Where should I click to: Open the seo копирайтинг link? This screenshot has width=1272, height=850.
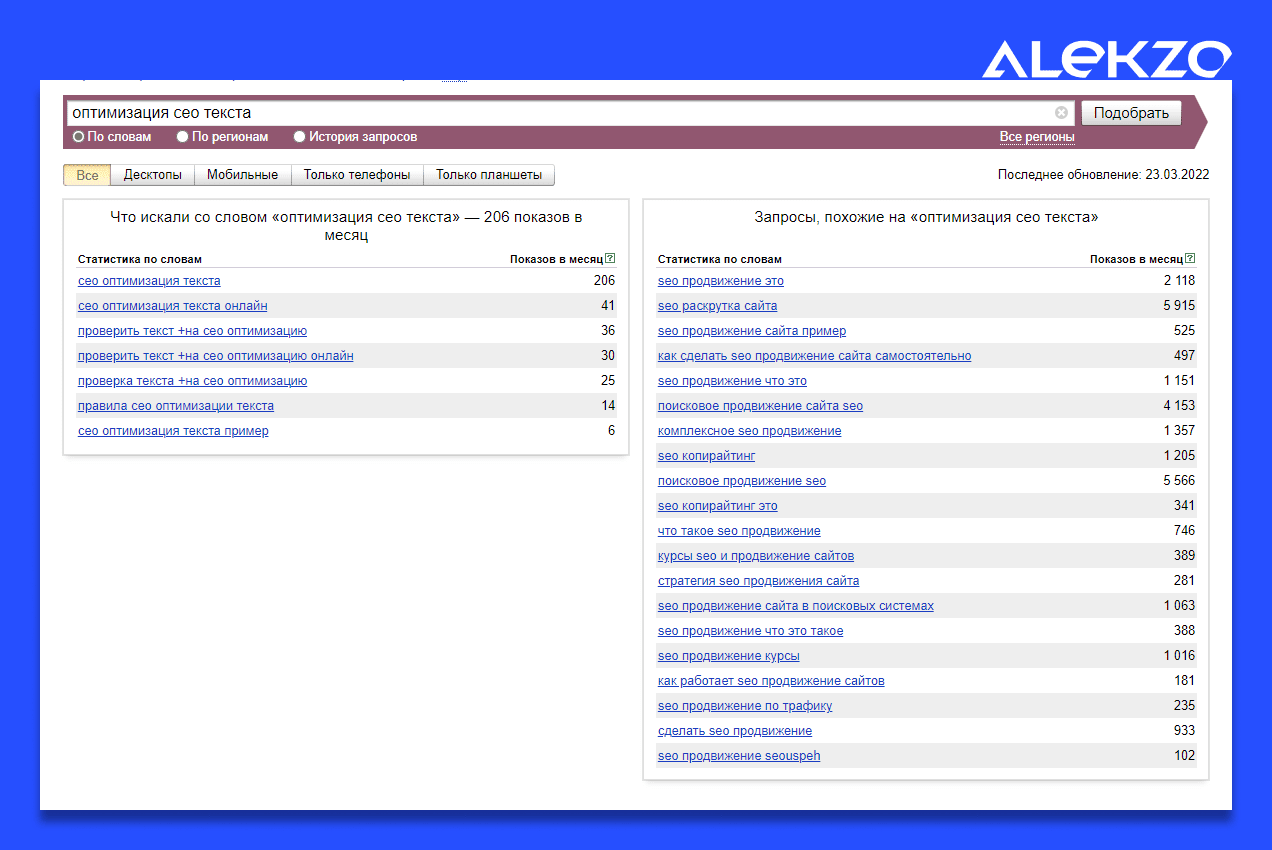click(706, 456)
